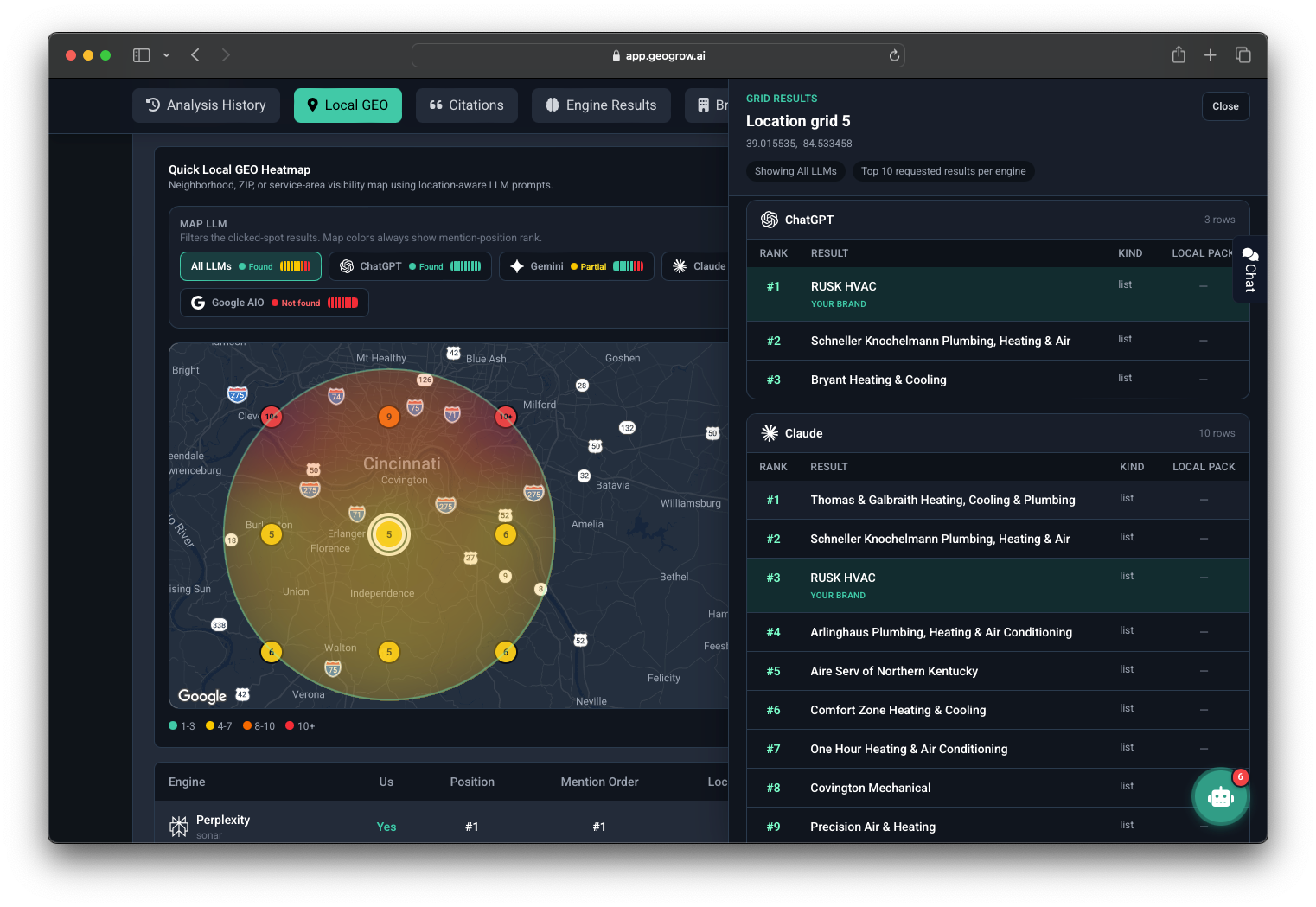Screen dimensions: 1316x907
Task: Filter the map by ChatGPT
Action: [x=410, y=266]
